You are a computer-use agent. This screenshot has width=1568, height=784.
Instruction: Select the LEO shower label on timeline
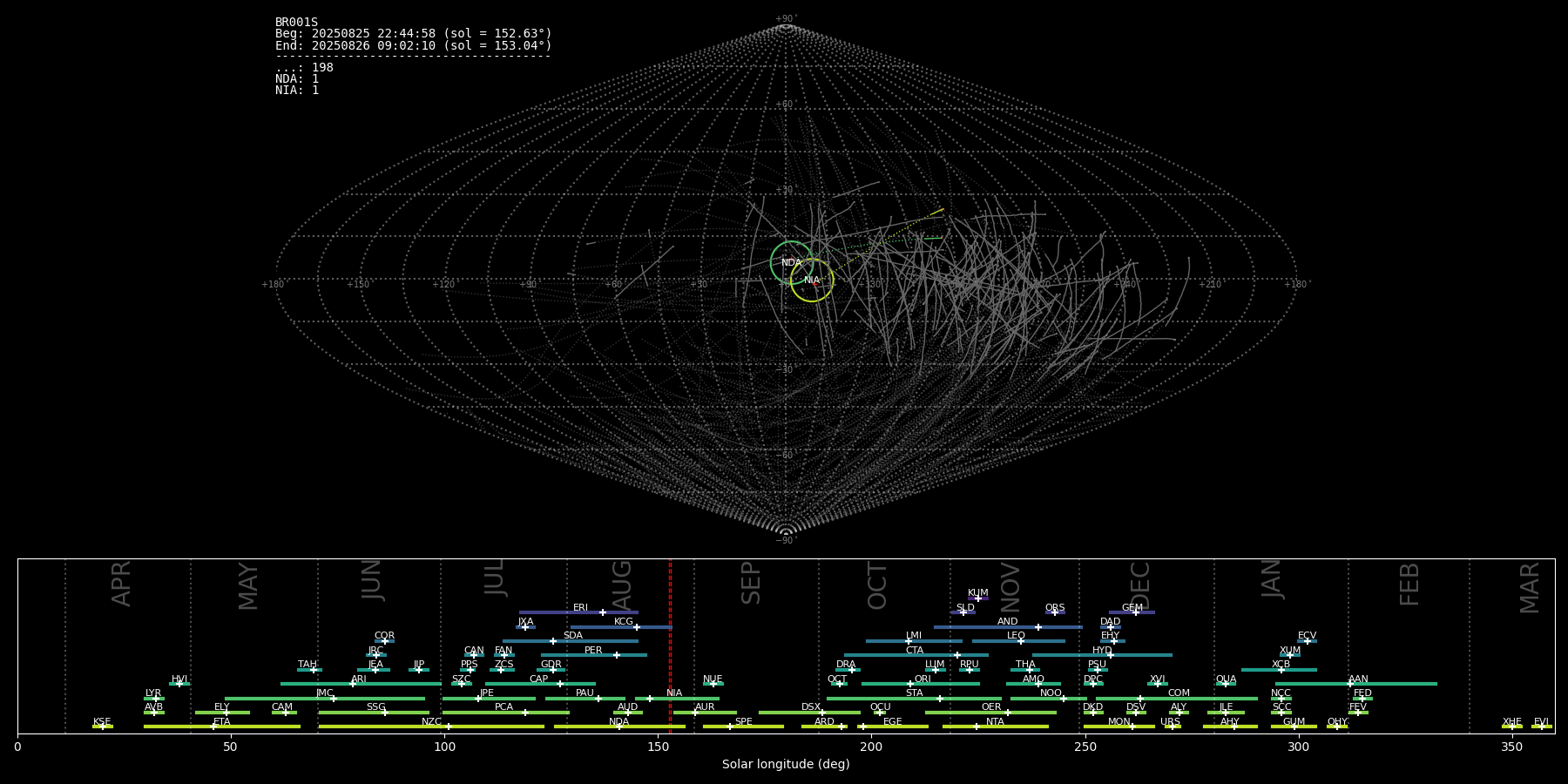[x=1016, y=636]
